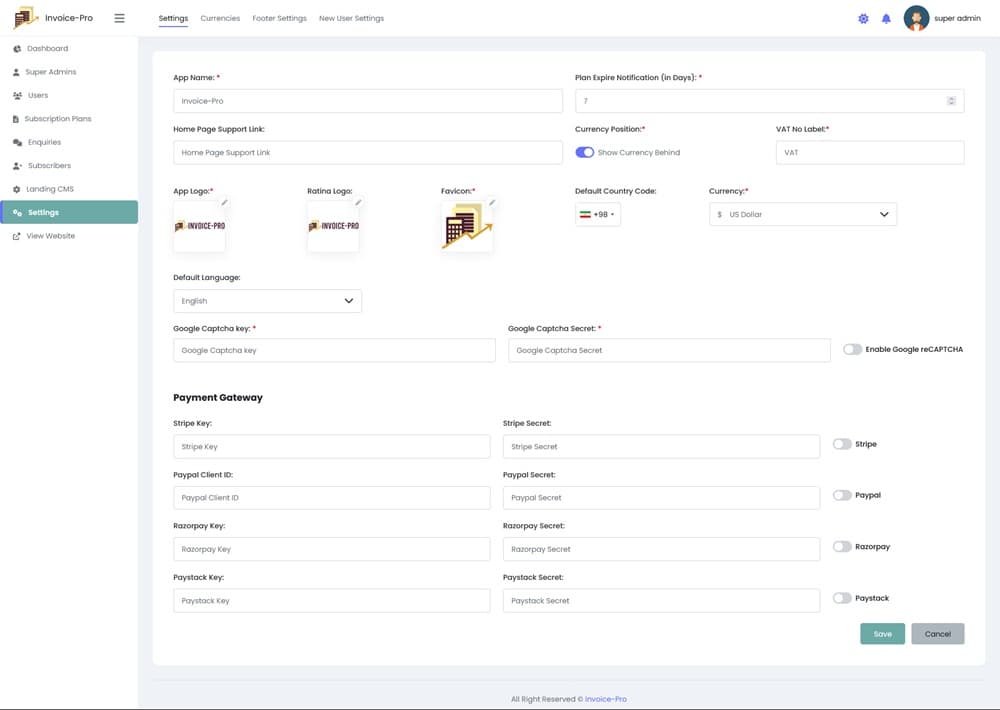Switch to the Currencies tab

point(220,18)
